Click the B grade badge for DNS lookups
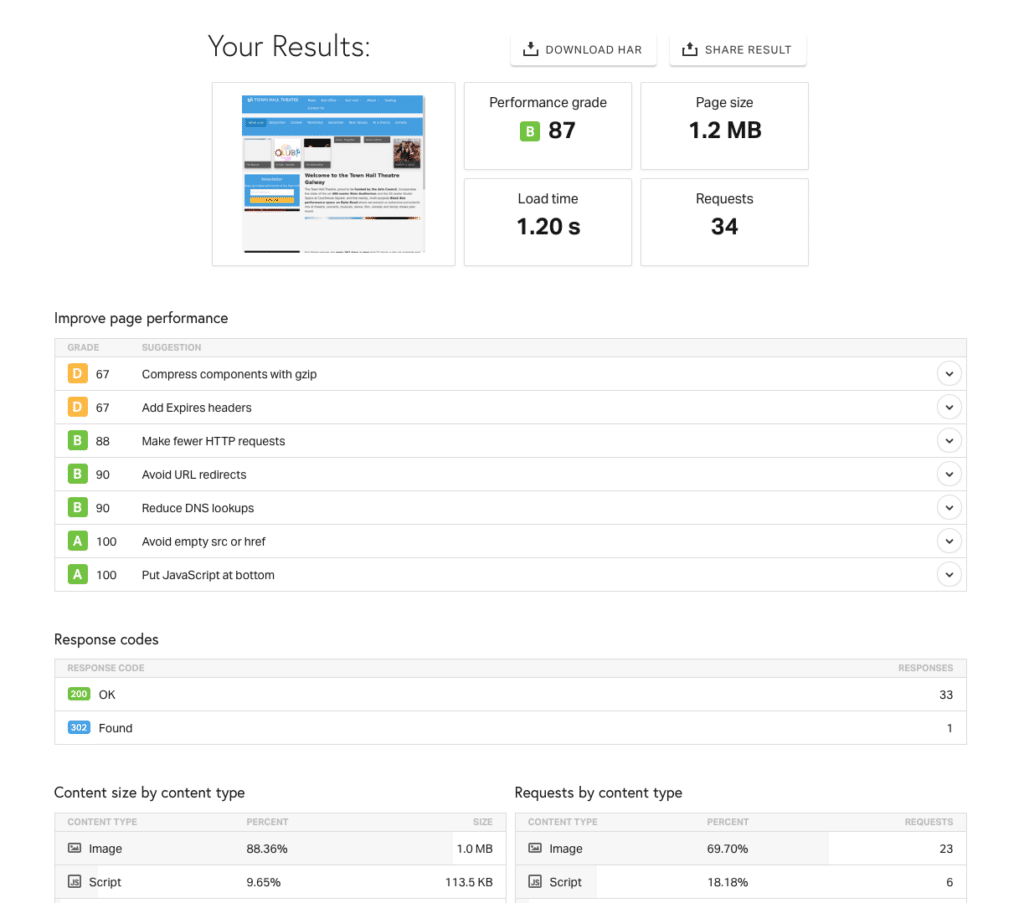 78,507
